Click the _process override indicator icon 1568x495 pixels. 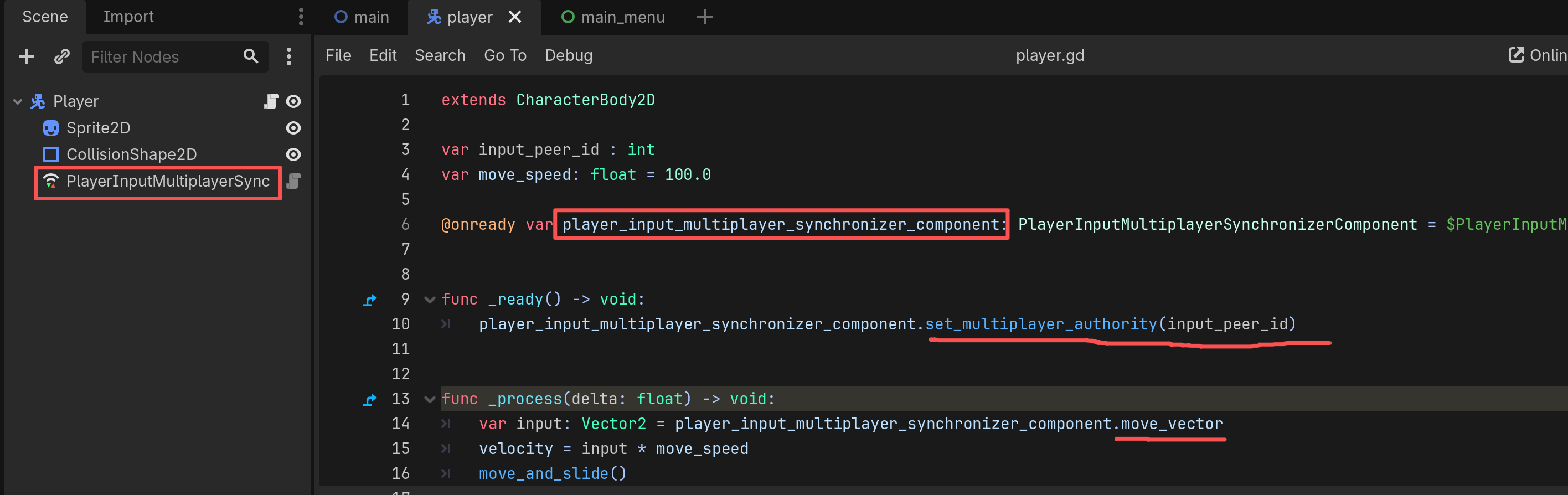click(369, 399)
